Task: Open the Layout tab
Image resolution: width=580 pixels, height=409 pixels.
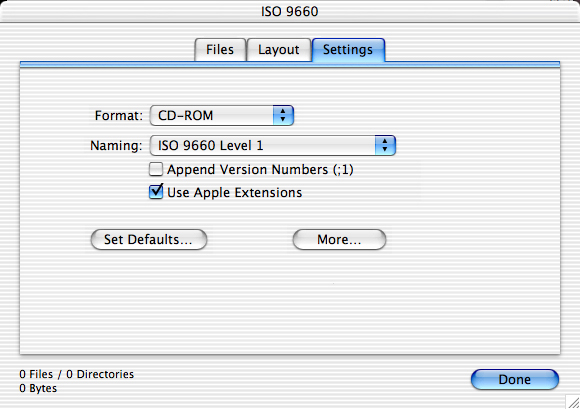Action: pyautogui.click(x=279, y=50)
